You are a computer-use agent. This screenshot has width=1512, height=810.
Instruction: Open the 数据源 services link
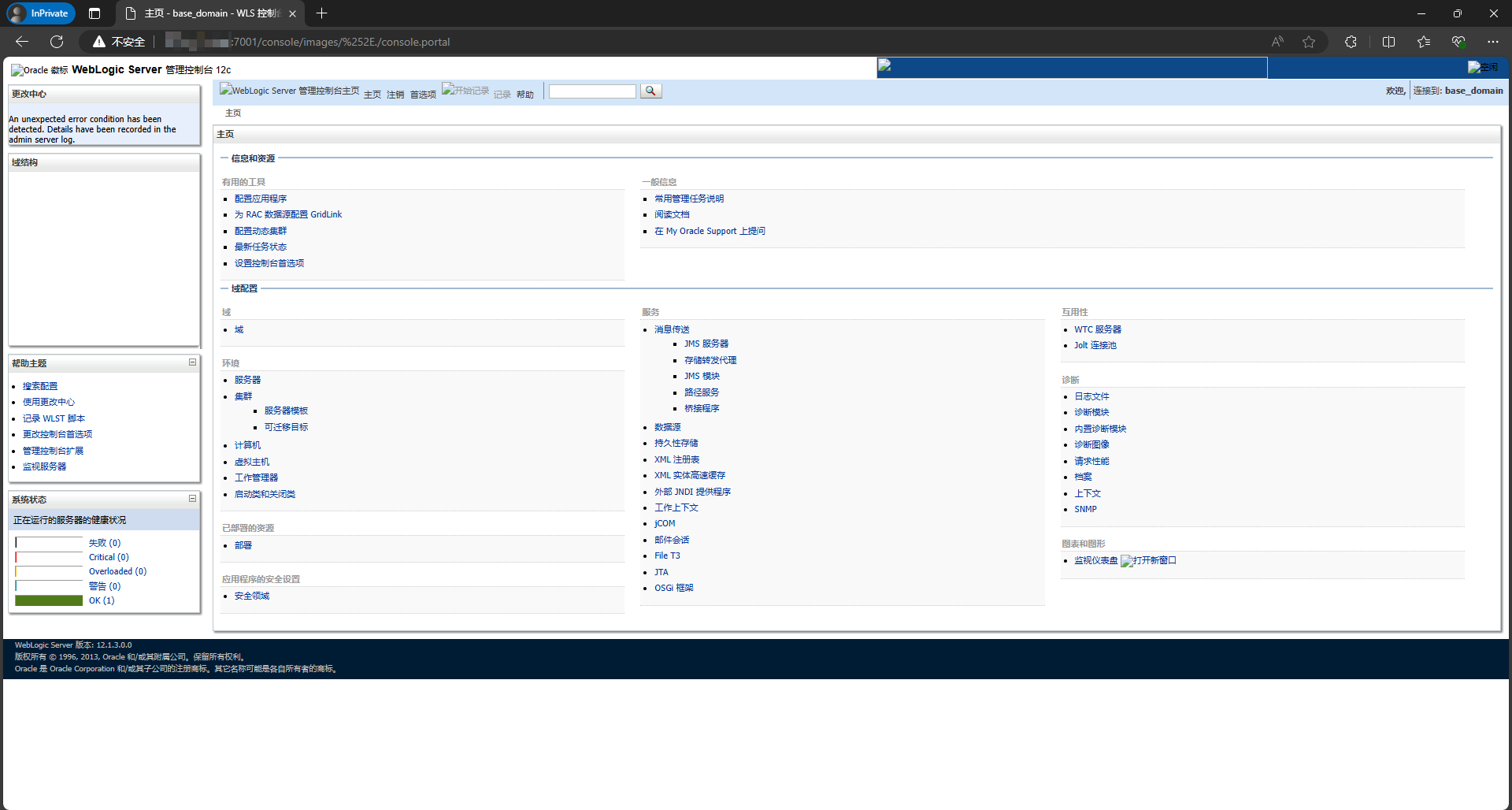[667, 427]
